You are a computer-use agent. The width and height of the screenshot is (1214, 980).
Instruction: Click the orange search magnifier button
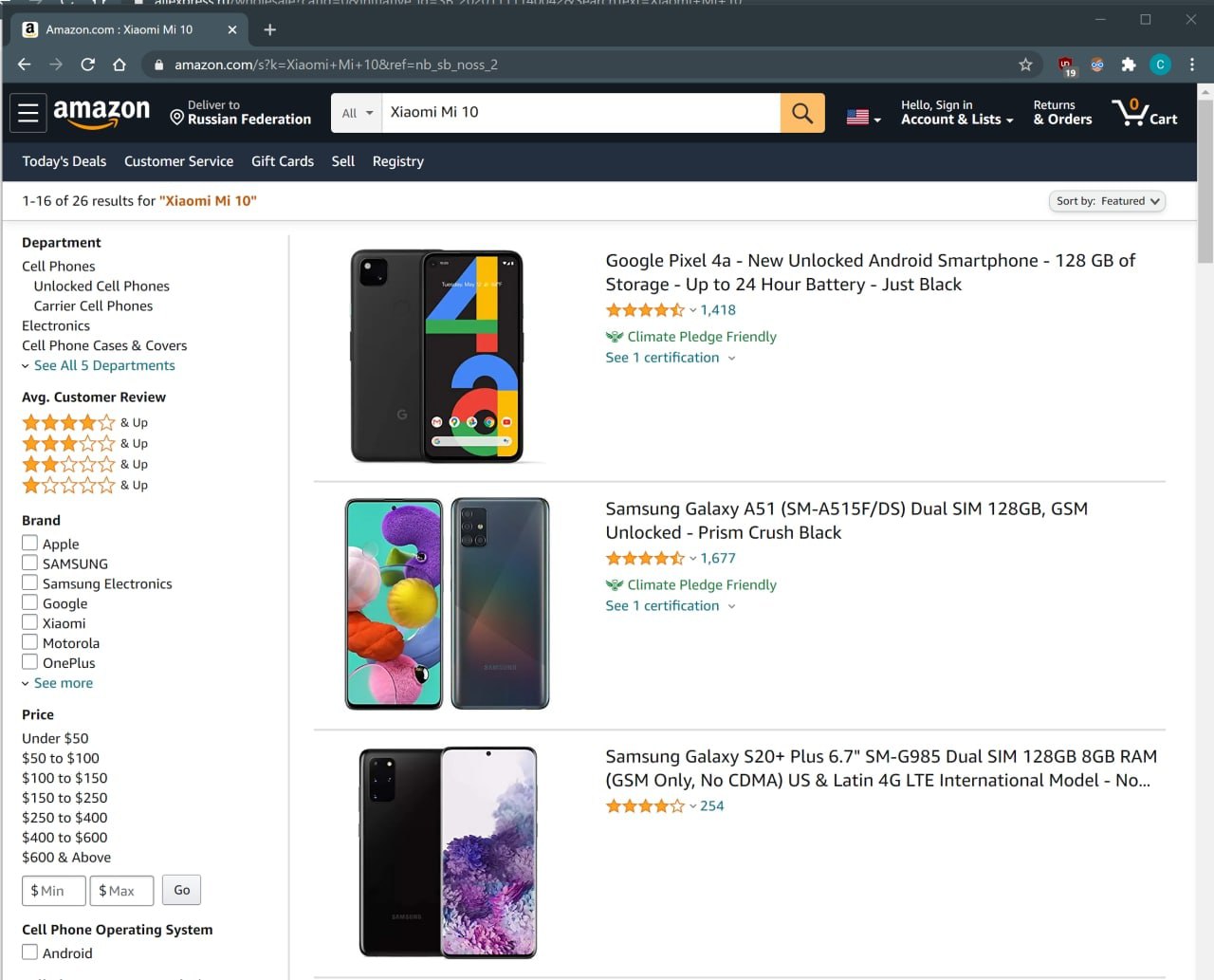point(802,113)
